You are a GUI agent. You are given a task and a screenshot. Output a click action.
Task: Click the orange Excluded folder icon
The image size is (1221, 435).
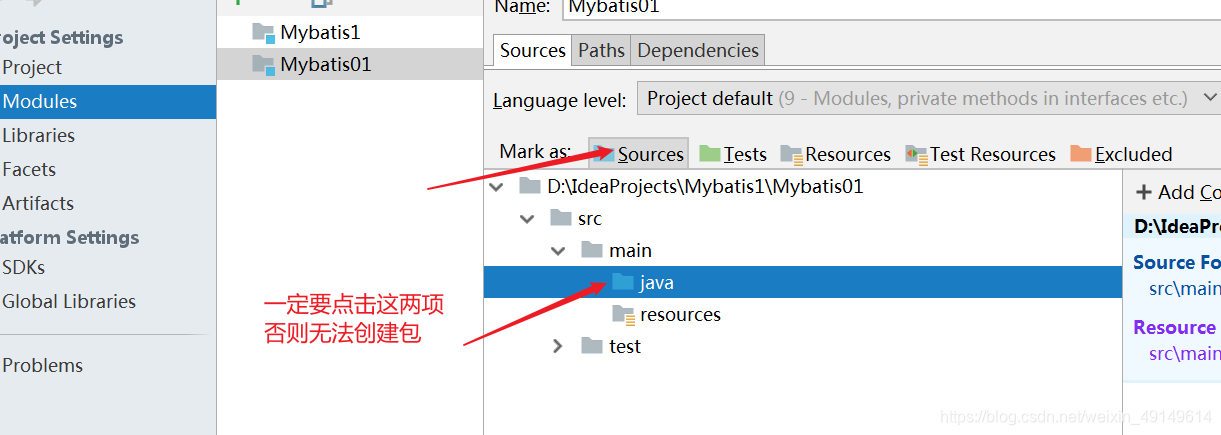tap(1081, 154)
